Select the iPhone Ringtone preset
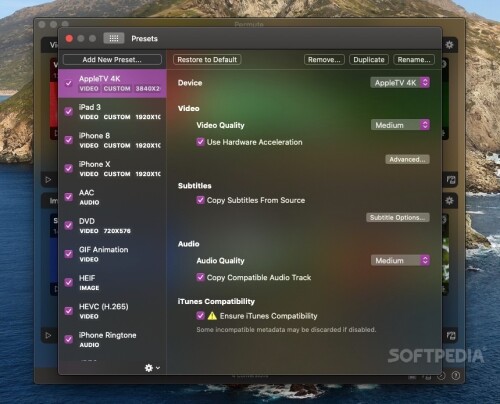This screenshot has width=500, height=404. coord(112,340)
